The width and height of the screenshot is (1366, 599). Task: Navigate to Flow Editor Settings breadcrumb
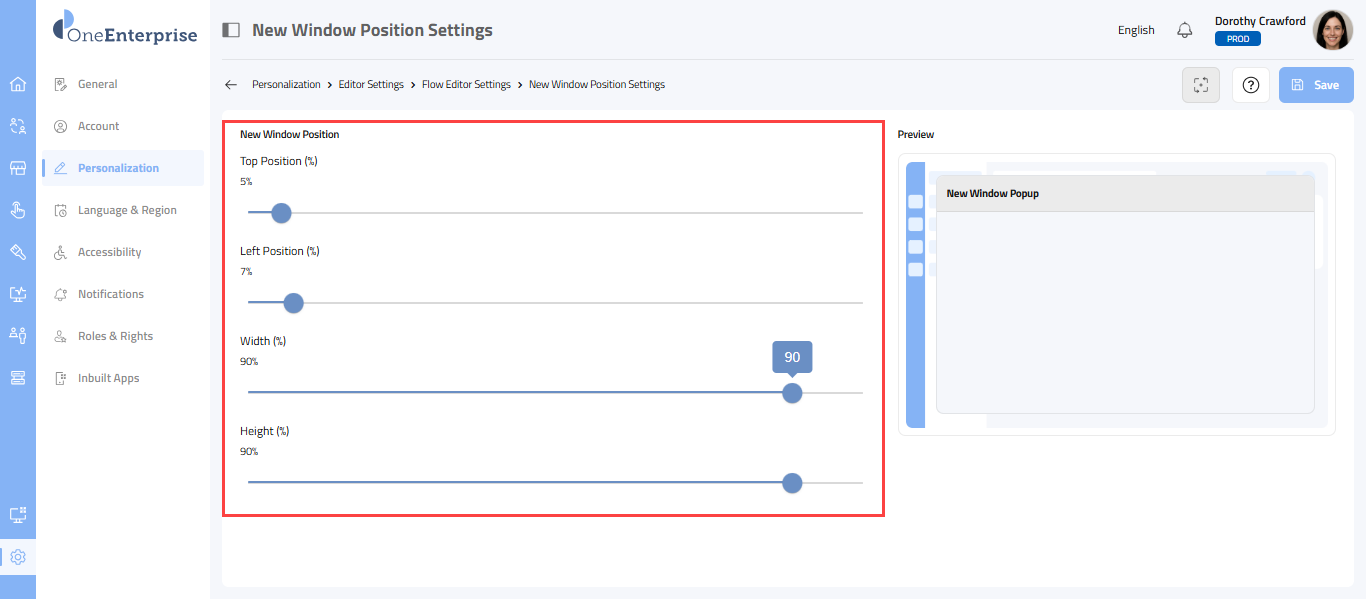coord(466,85)
